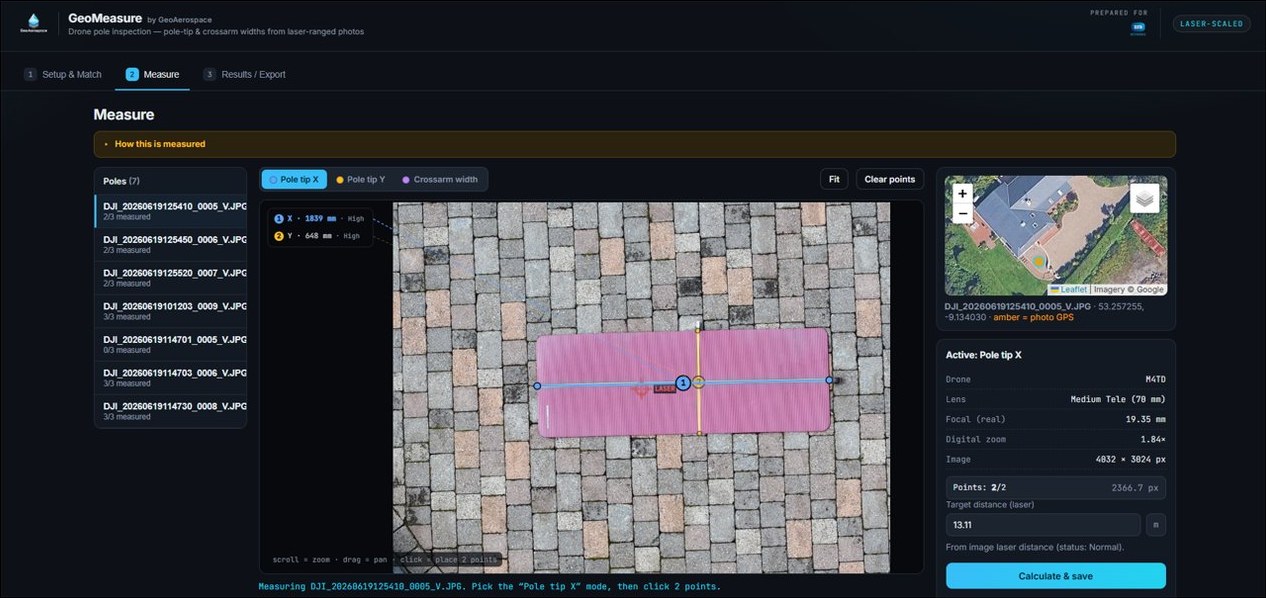The width and height of the screenshot is (1266, 598).
Task: Select pole DJI_20260619114730_0008_V.JPG
Action: 171,411
